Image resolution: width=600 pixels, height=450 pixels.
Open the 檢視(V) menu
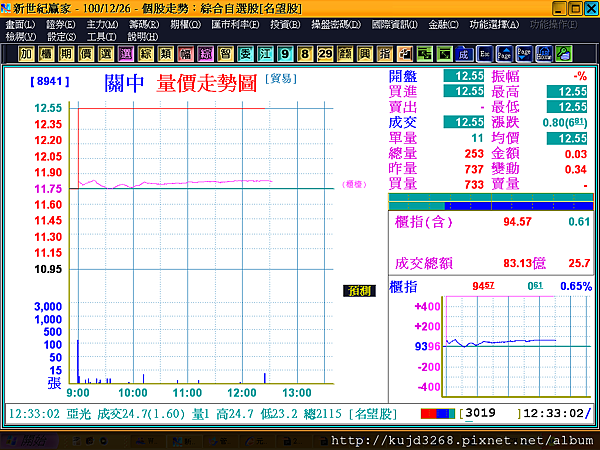21,37
